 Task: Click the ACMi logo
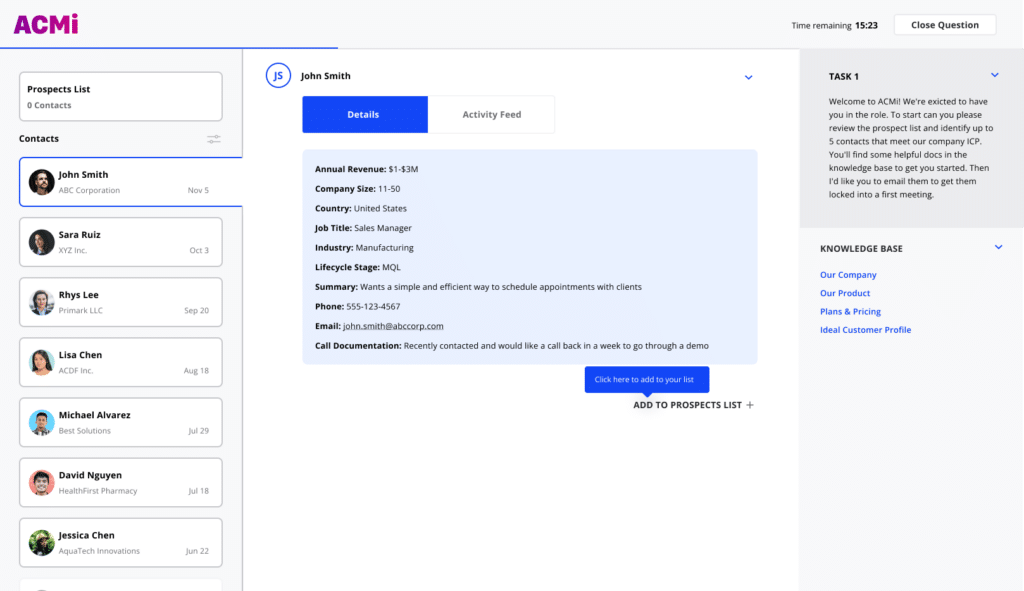point(46,24)
